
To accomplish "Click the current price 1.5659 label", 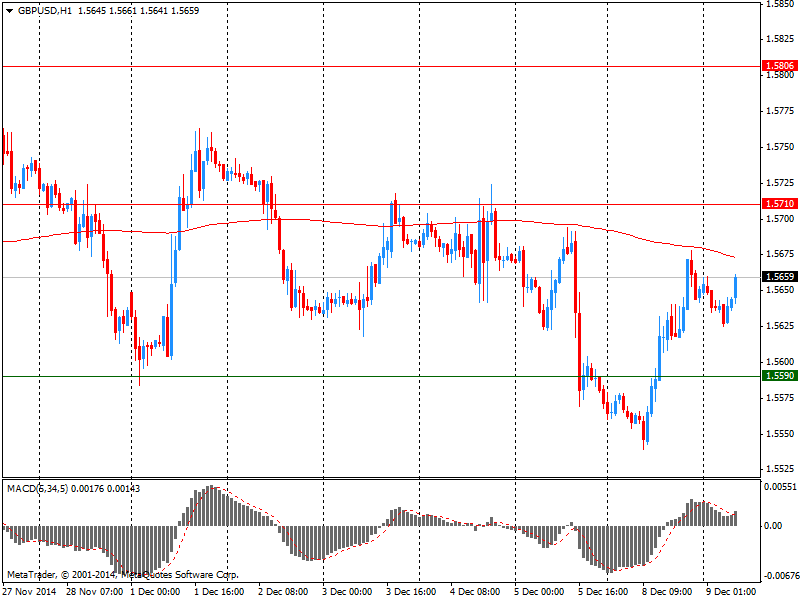I will pyautogui.click(x=780, y=277).
